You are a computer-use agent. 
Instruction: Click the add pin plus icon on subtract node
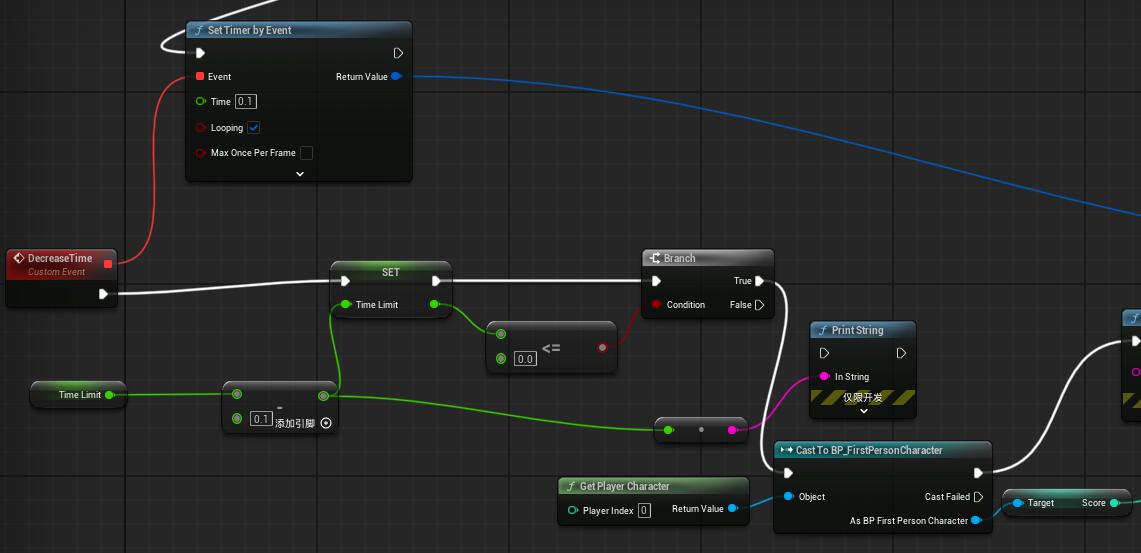coord(326,423)
